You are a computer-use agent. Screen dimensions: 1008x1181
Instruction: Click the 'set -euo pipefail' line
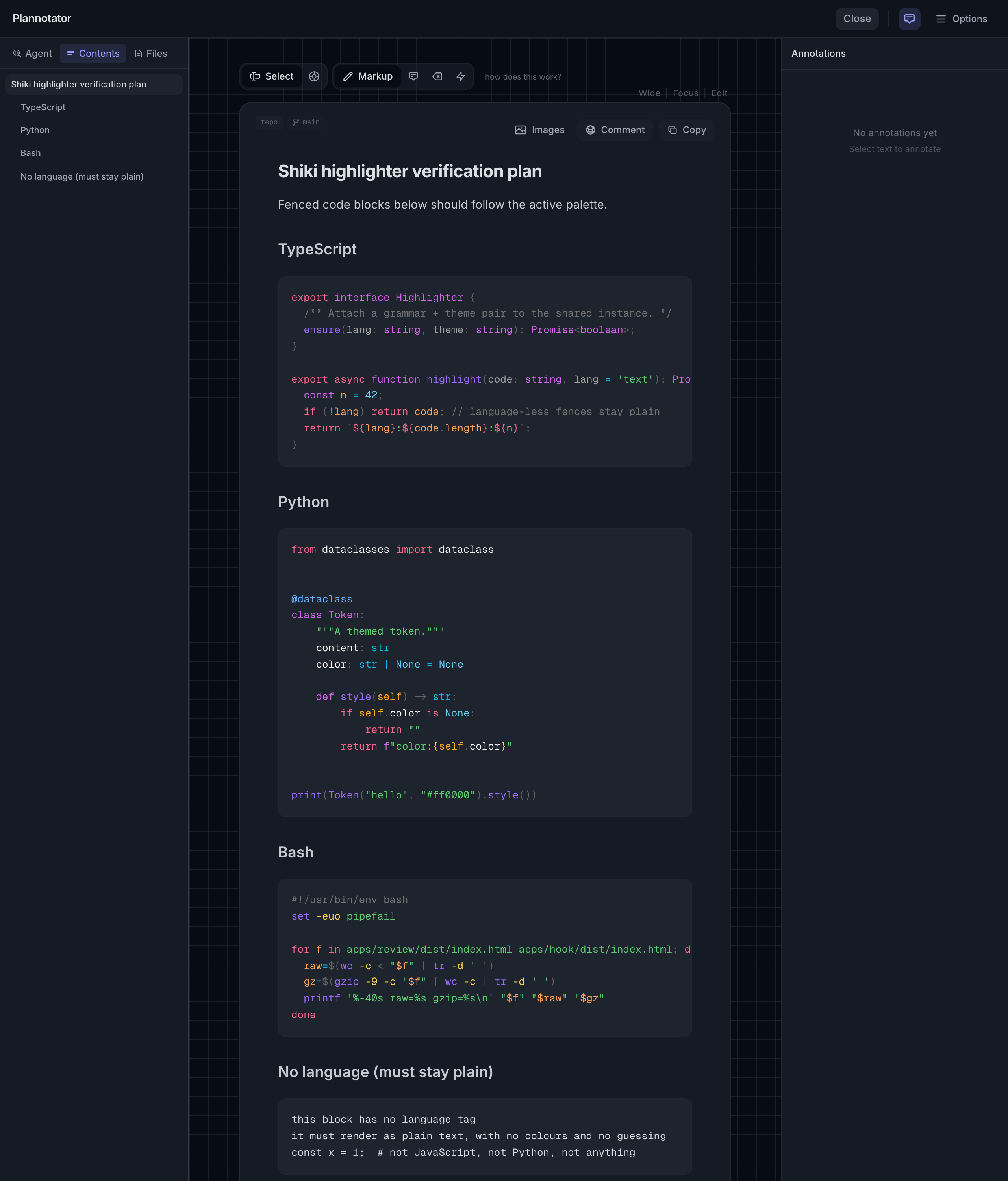[343, 916]
